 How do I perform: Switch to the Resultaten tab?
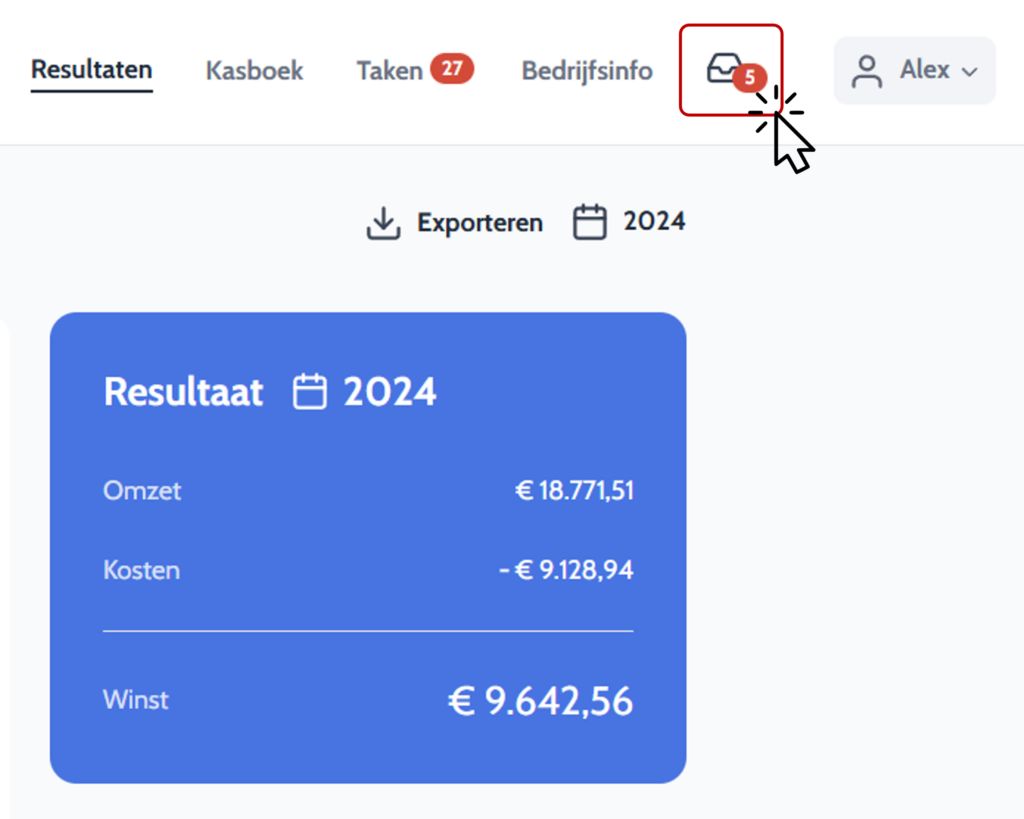pos(91,70)
